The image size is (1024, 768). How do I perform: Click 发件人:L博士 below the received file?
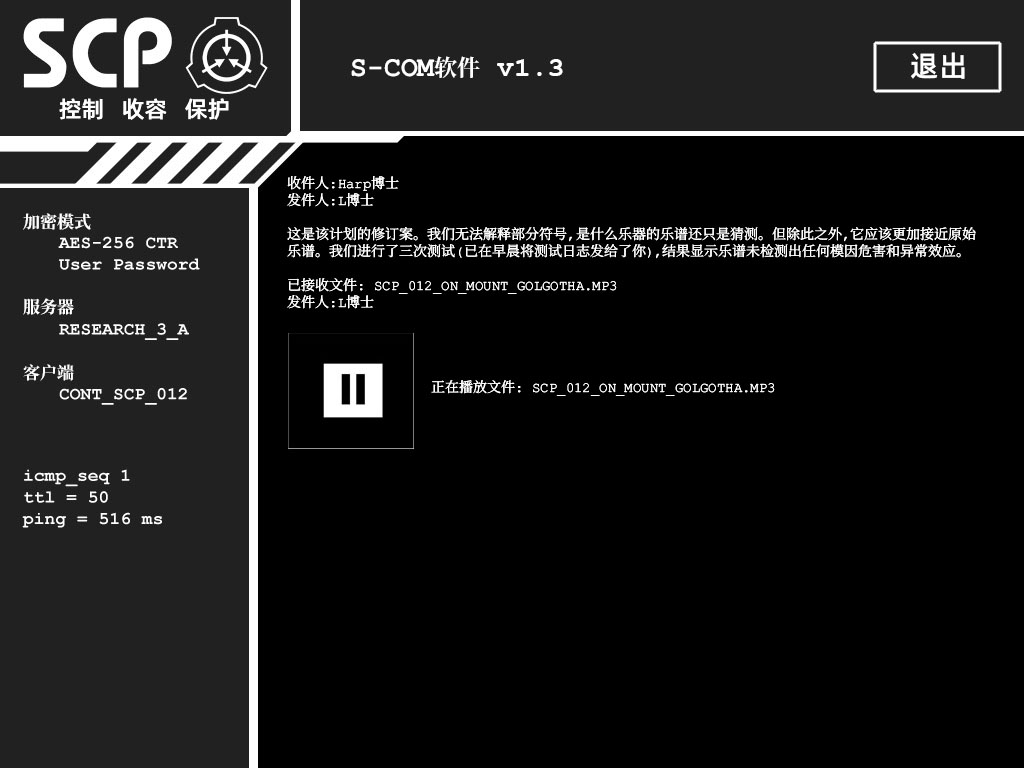(330, 302)
